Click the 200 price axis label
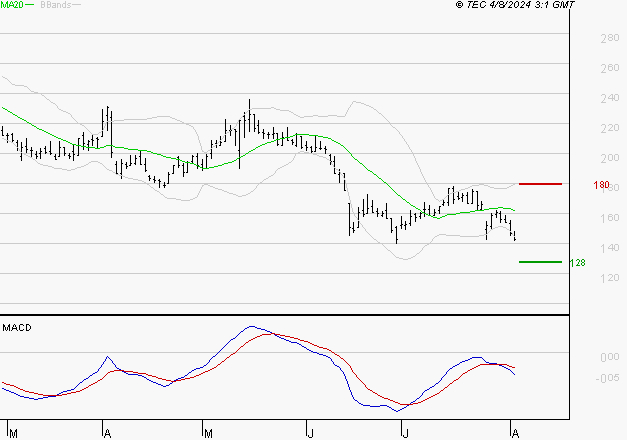This screenshot has width=627, height=440. pyautogui.click(x=610, y=158)
